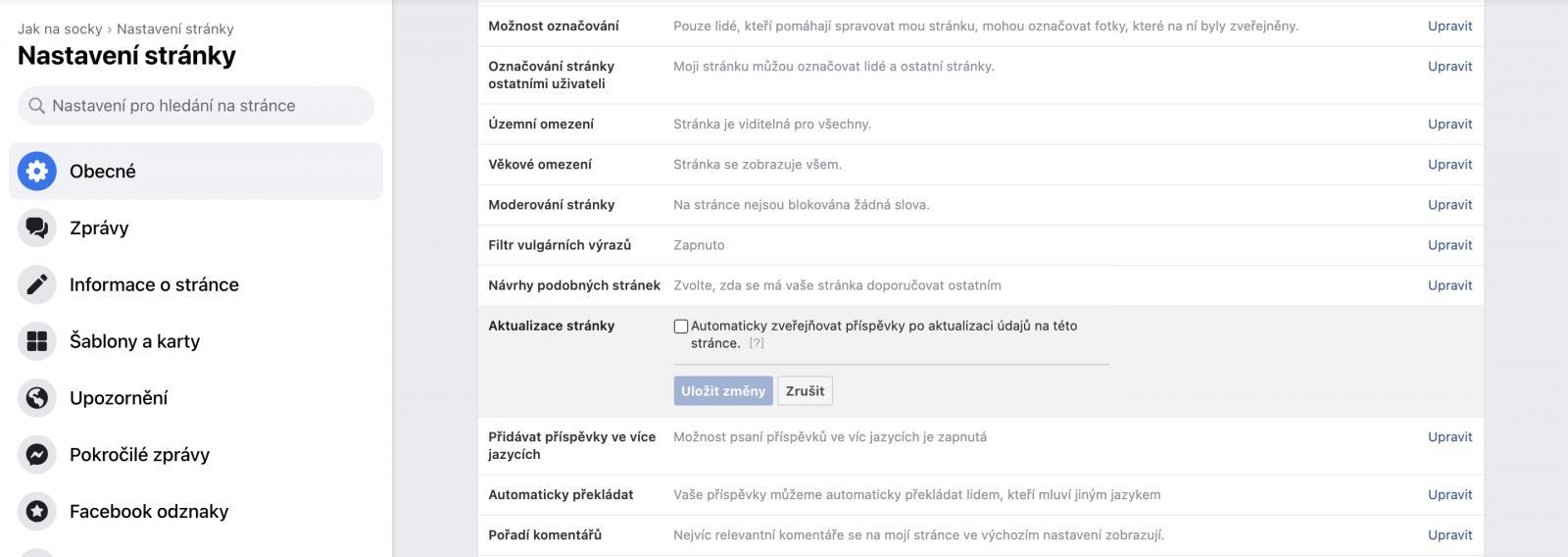Open the Šablony a karty section
The width and height of the screenshot is (1568, 557).
(134, 341)
